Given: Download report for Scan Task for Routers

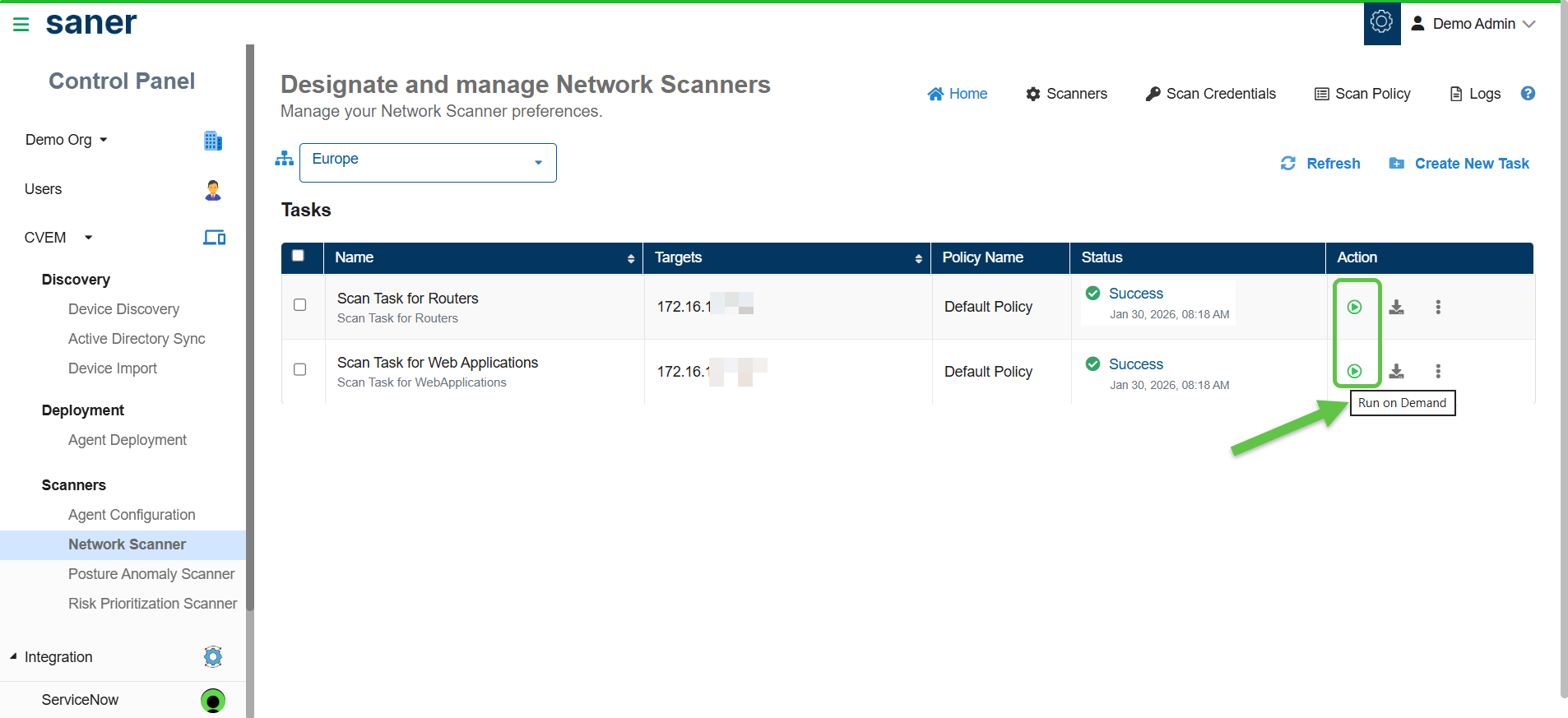Looking at the screenshot, I should (1397, 307).
